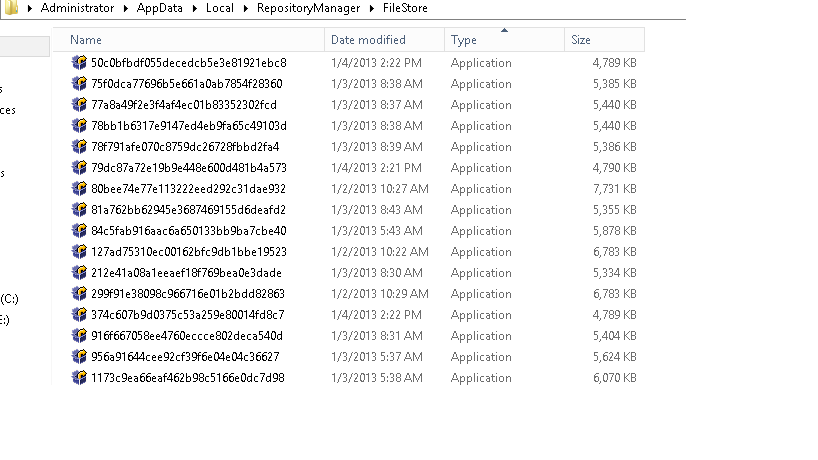This screenshot has height=460, width=818.
Task: Click the icon of file 79dc87a72e19b9e448e600d481b4a573
Action: [79, 167]
